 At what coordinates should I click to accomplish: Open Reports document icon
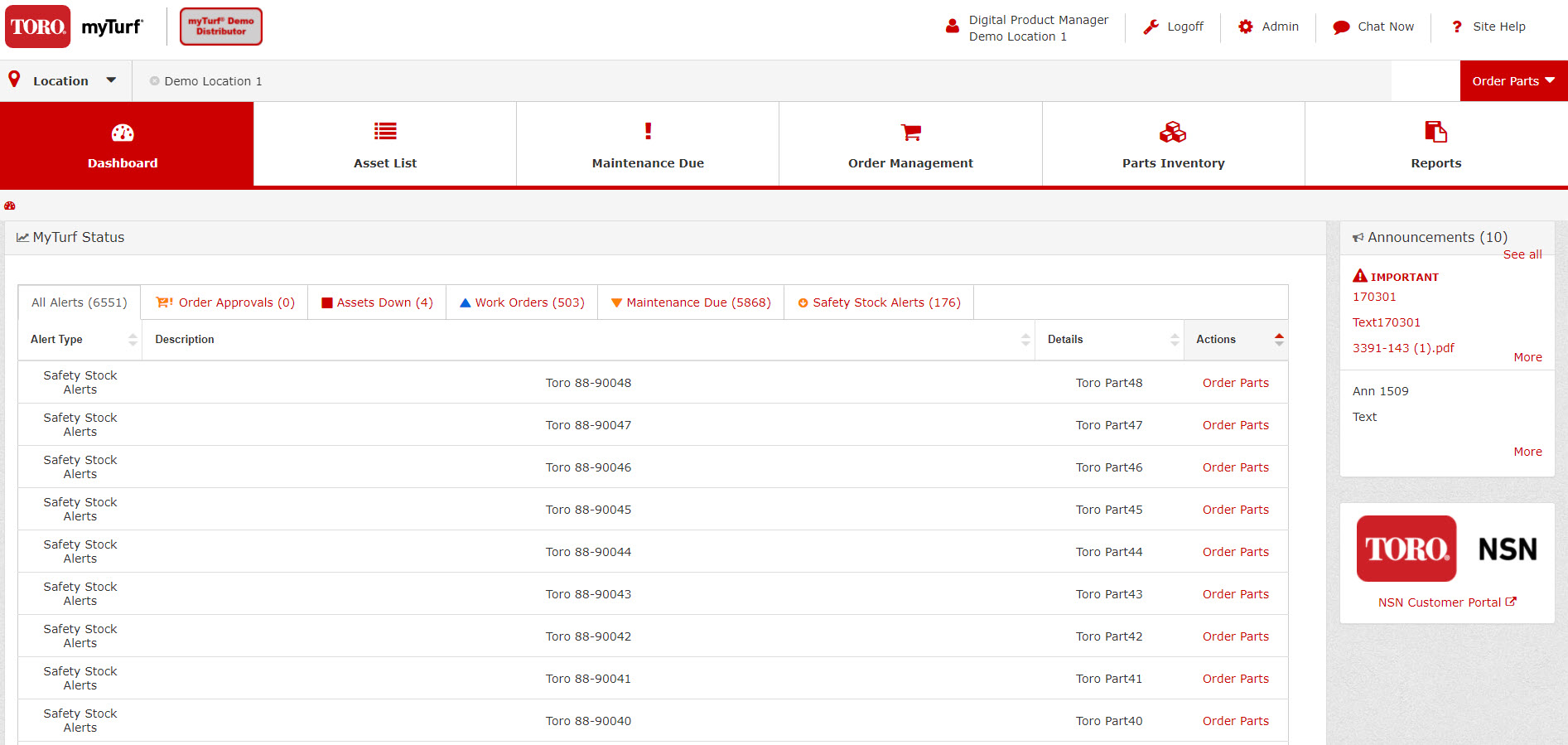[1435, 132]
